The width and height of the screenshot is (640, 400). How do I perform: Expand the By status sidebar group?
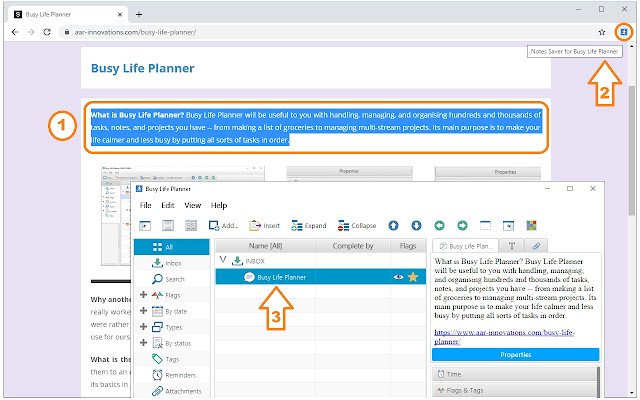(x=143, y=342)
